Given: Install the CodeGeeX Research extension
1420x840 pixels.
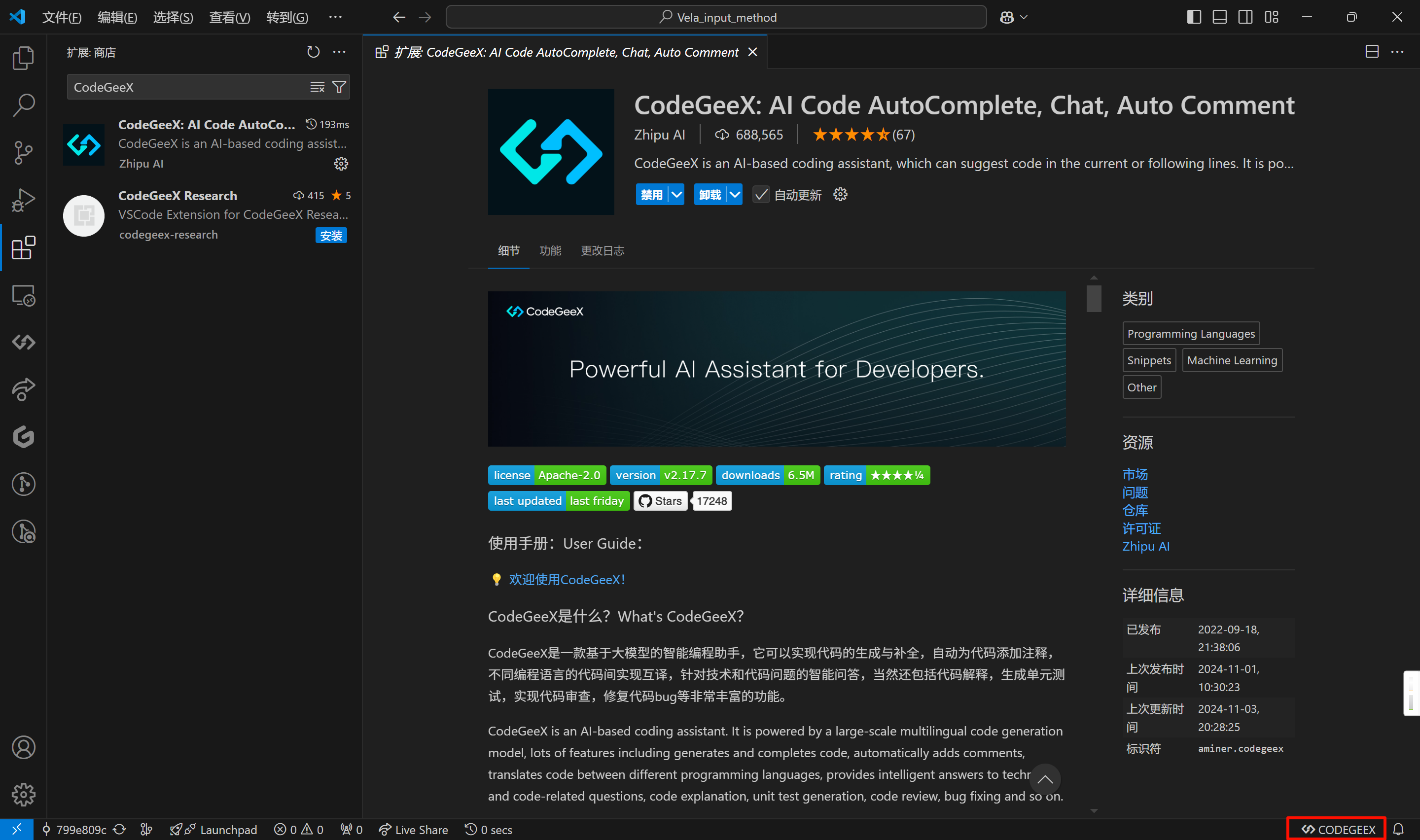Looking at the screenshot, I should (331, 236).
